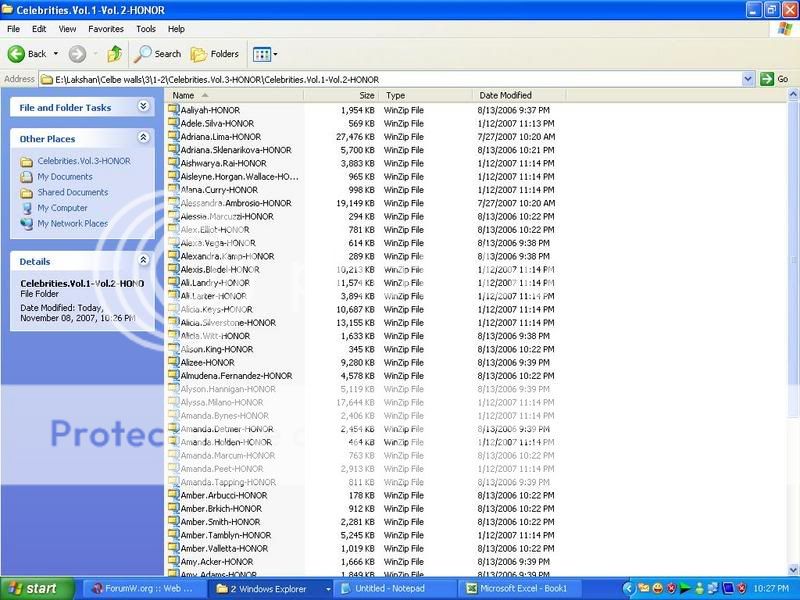
Task: Collapse the Details panel
Action: [x=143, y=260]
